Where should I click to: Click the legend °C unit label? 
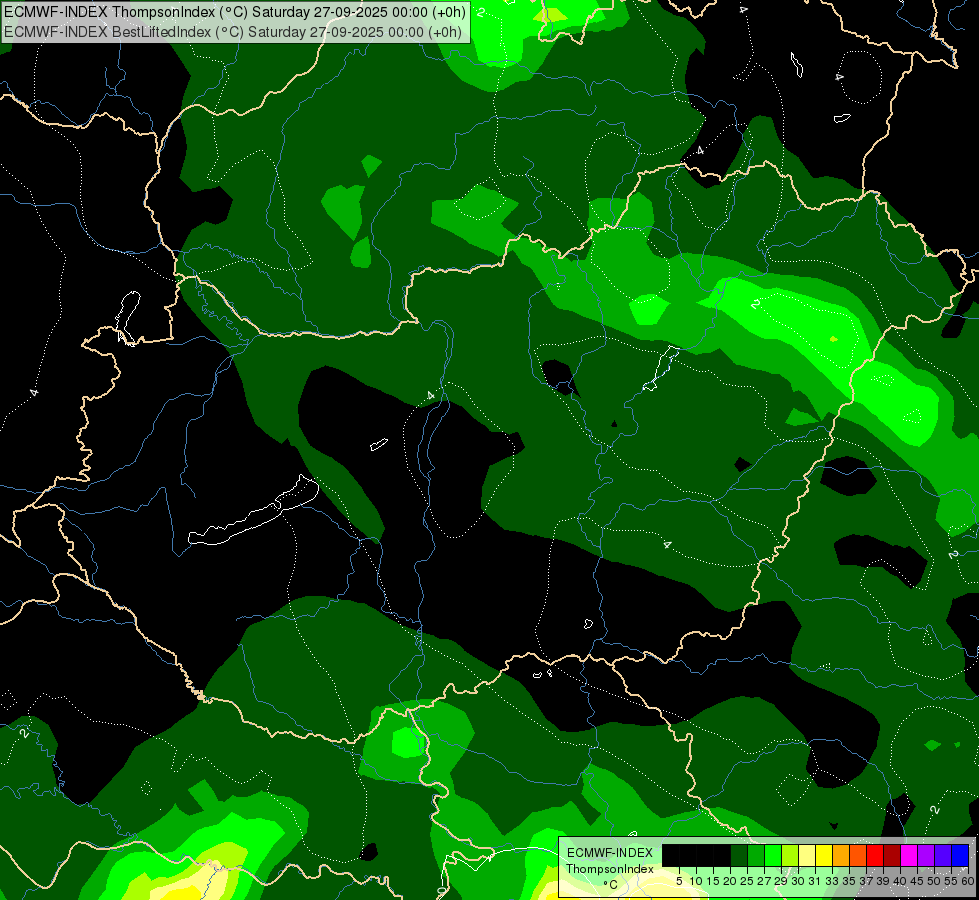click(611, 884)
